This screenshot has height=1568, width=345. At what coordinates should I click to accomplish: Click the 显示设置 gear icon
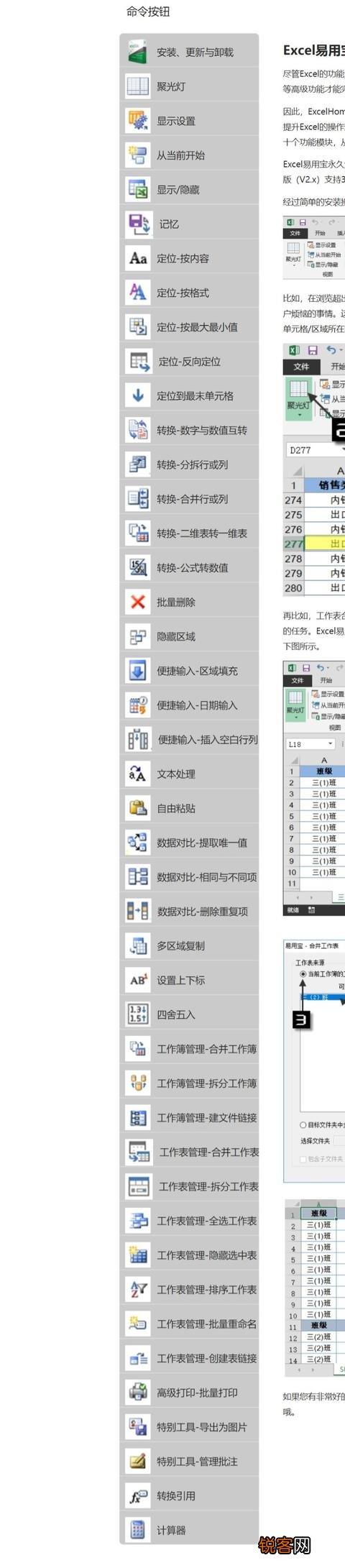pyautogui.click(x=137, y=121)
